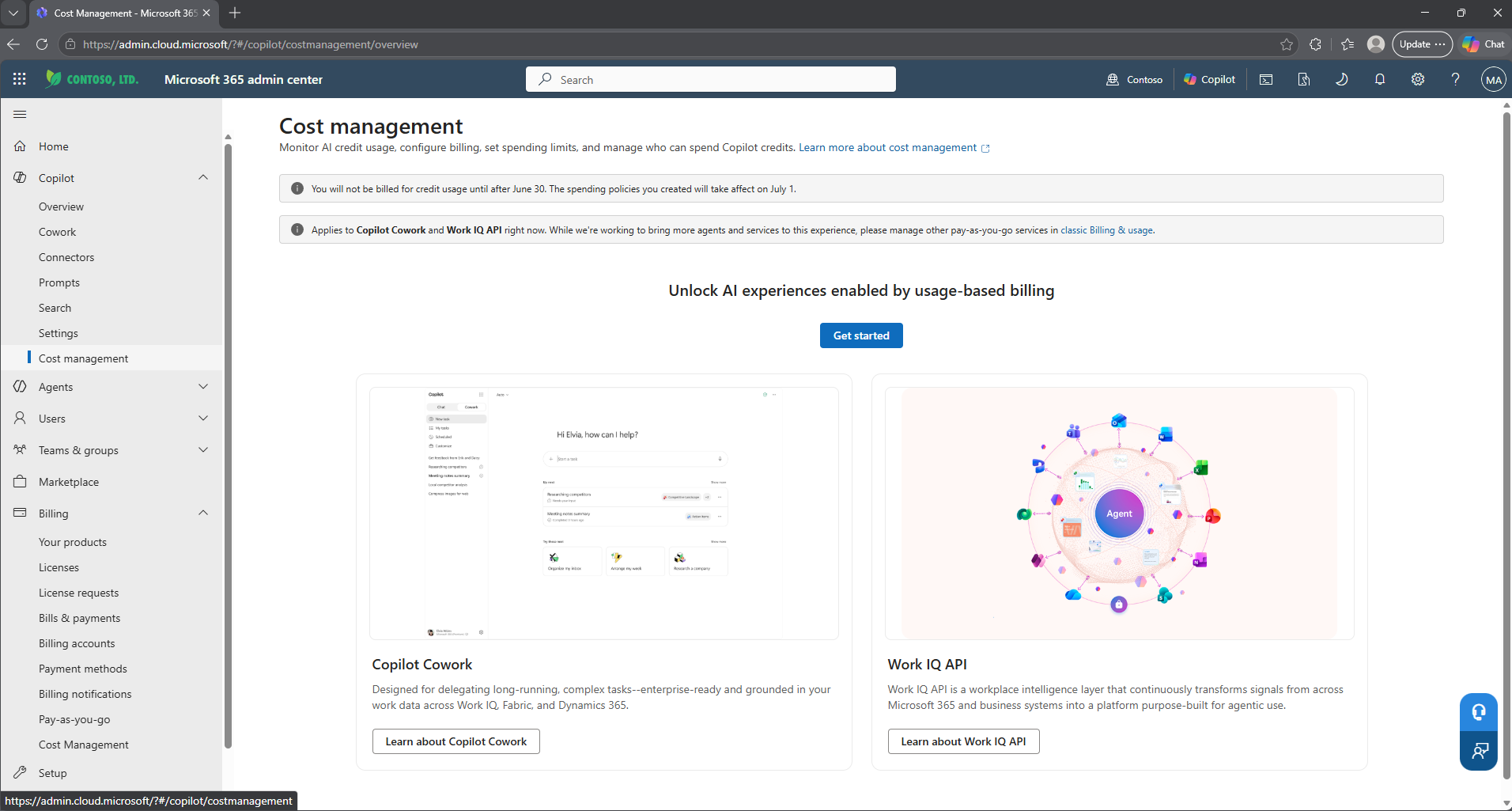Open a new browser tab
This screenshot has height=811, width=1512.
tap(235, 13)
